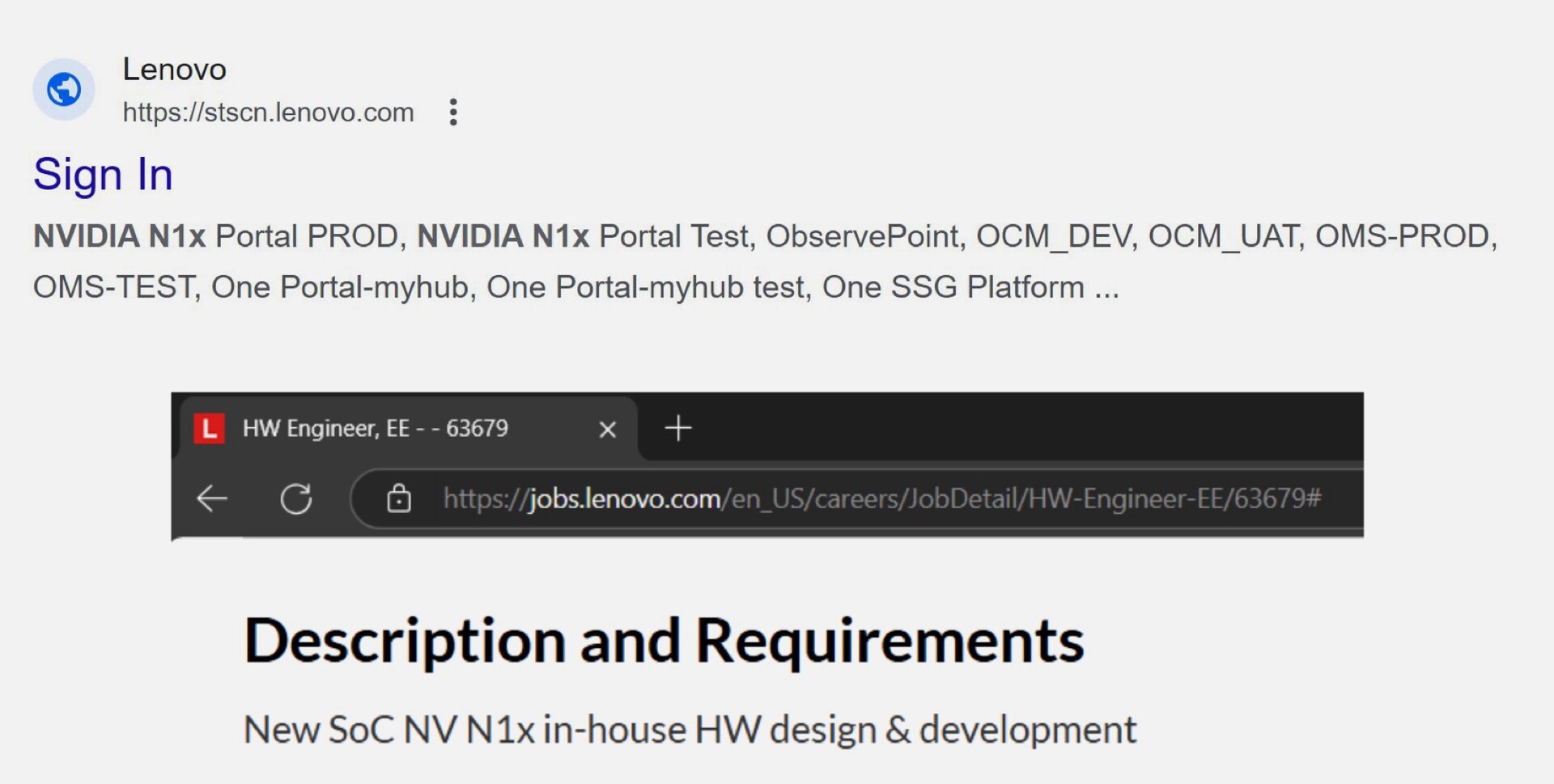Select the HW Engineer, EE tab

click(x=376, y=428)
